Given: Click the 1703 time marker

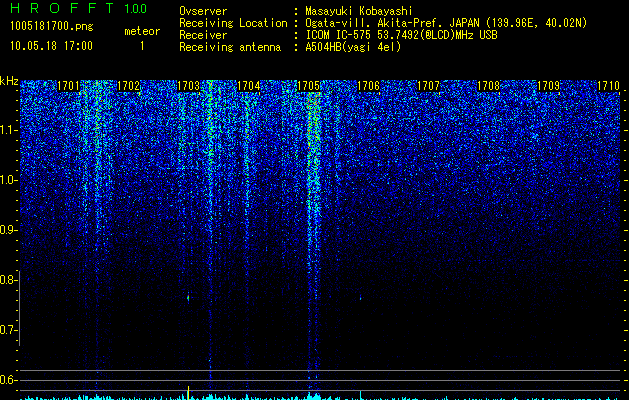Looking at the screenshot, I should [x=188, y=86].
